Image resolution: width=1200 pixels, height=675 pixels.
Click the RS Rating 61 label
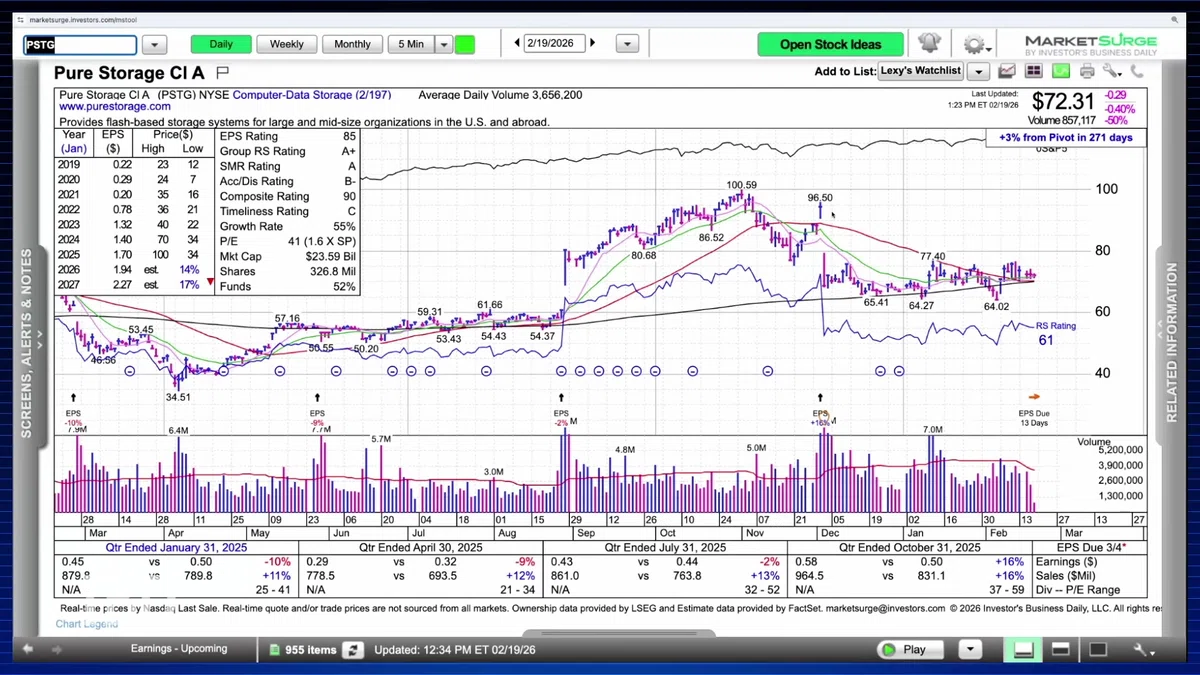click(1055, 333)
